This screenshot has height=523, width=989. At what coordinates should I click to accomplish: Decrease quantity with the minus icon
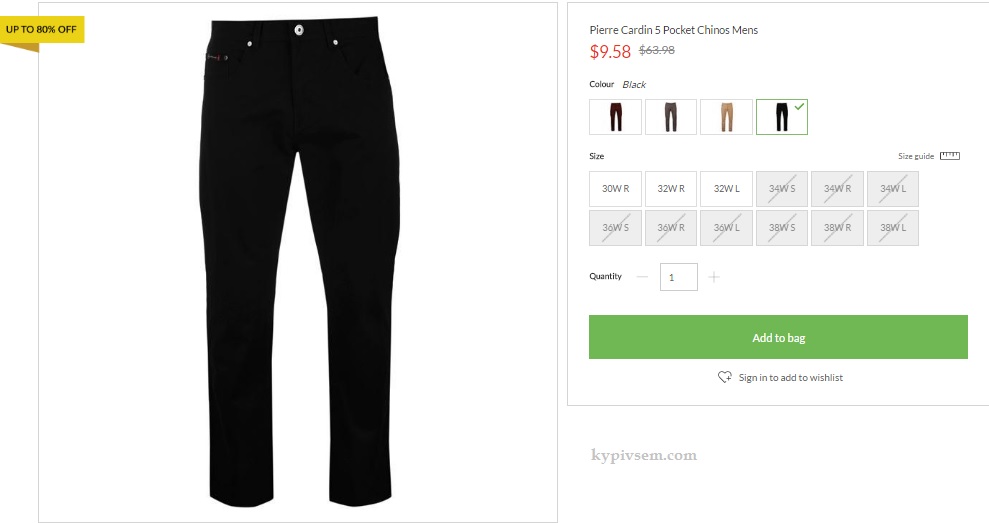pos(642,277)
